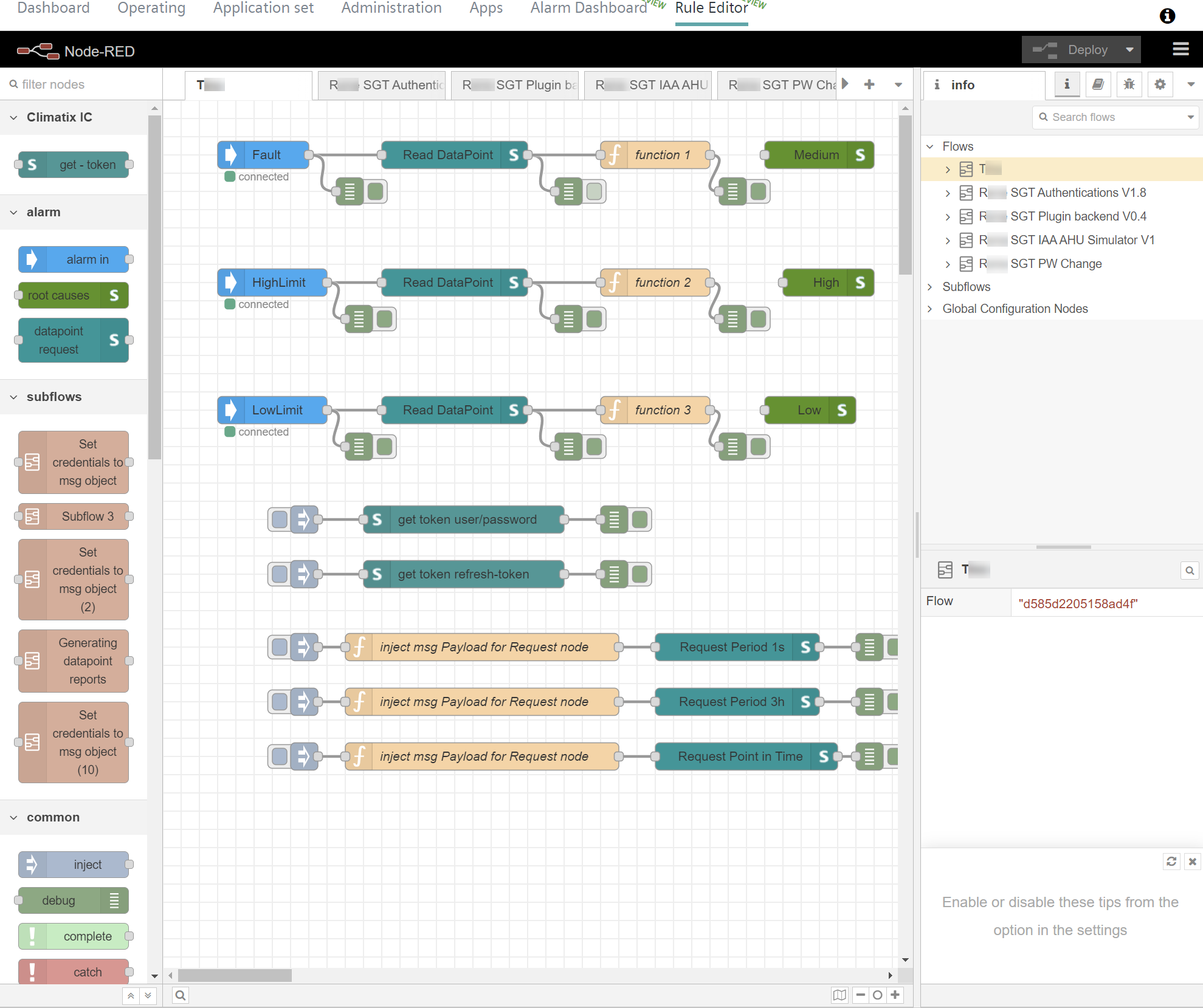This screenshot has height=1008, width=1203.
Task: Toggle debug after get token user/password
Action: 640,519
